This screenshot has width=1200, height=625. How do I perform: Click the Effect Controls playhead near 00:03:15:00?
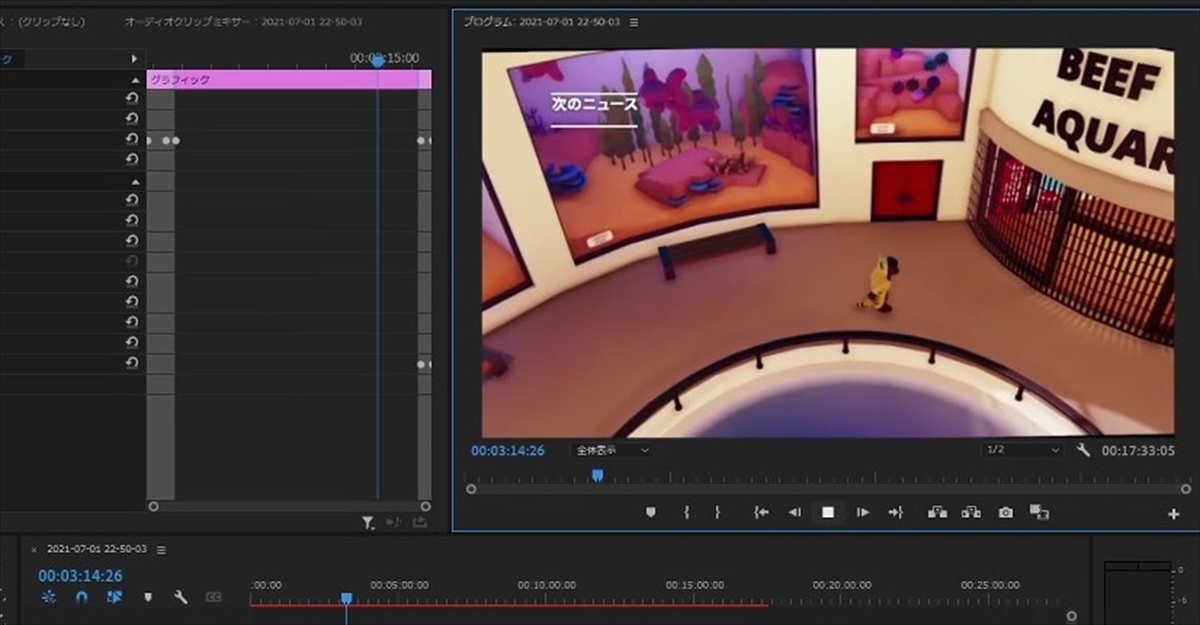pos(378,61)
